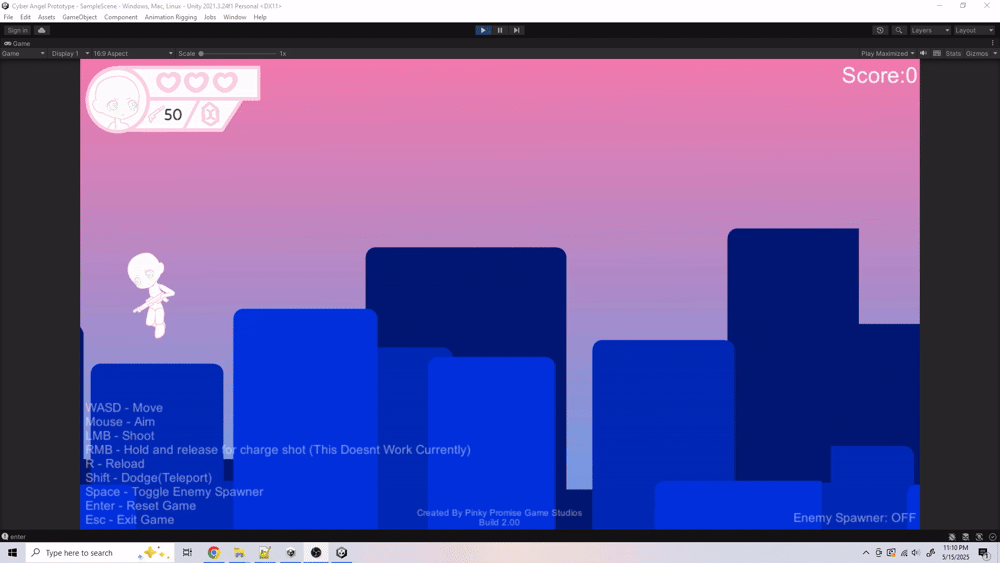Open the Undo History icon
The height and width of the screenshot is (563, 1000).
[880, 30]
